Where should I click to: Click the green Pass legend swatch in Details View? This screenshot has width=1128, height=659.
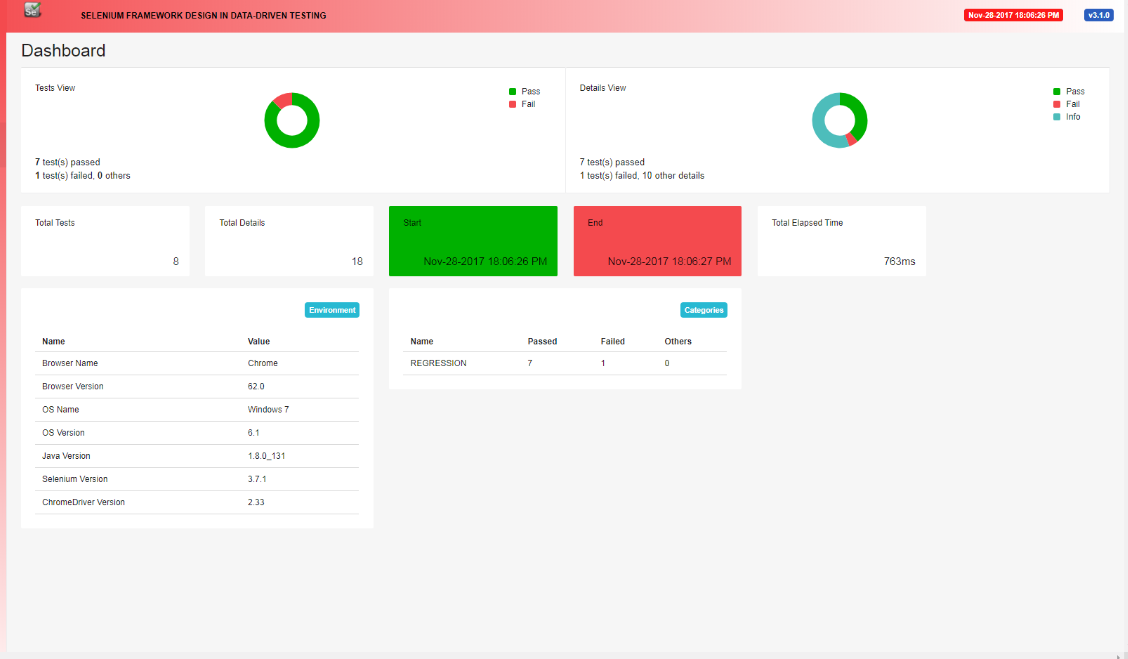coord(1057,91)
